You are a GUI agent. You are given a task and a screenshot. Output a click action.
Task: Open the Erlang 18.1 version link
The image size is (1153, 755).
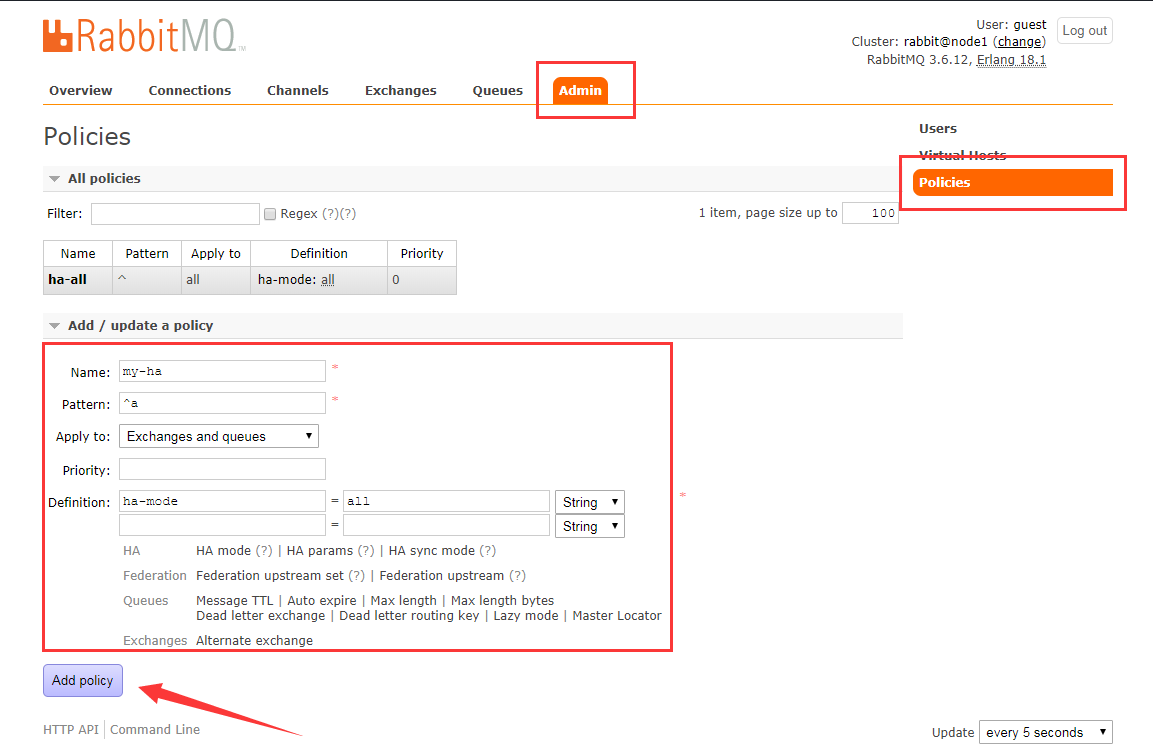click(1011, 60)
